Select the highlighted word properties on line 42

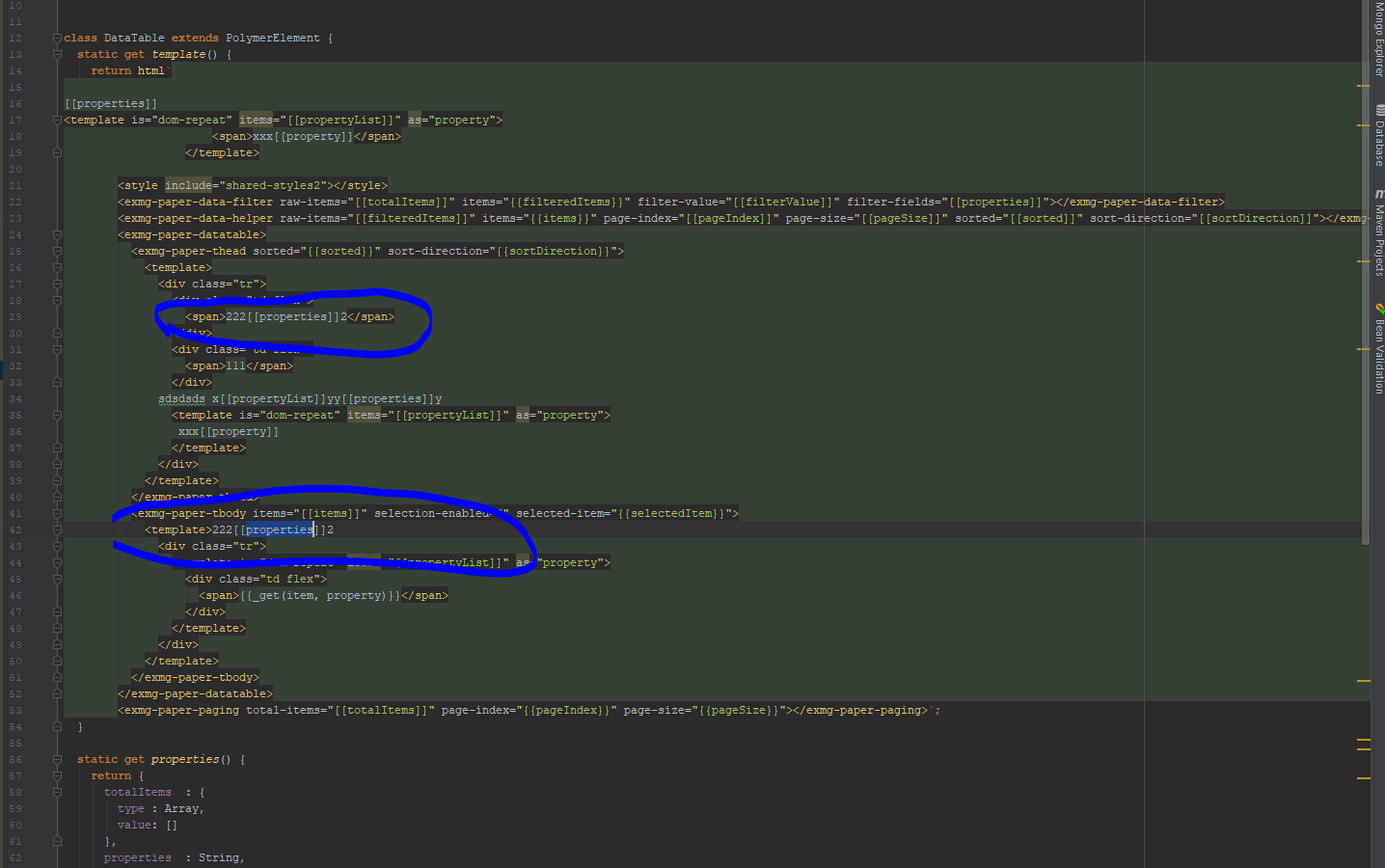pos(279,529)
